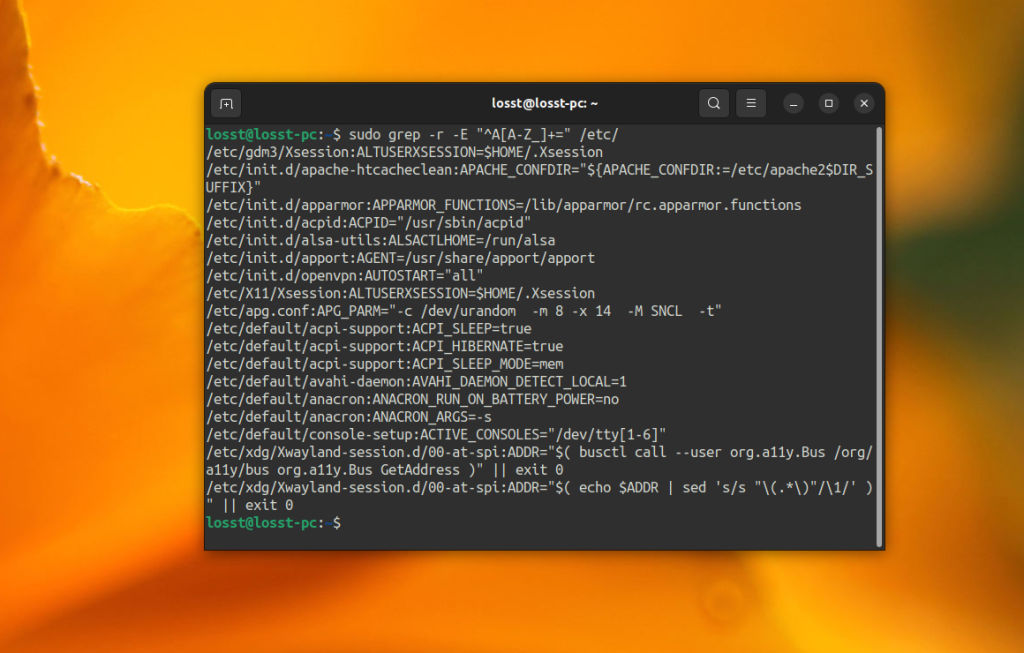The height and width of the screenshot is (653, 1024).
Task: Close the terminal window
Action: [x=864, y=103]
